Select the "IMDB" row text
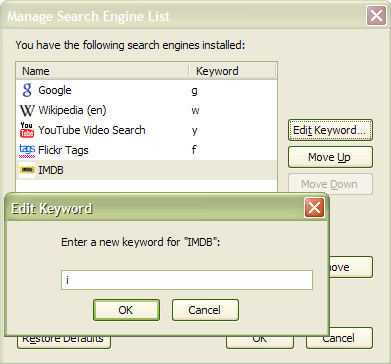 pyautogui.click(x=51, y=170)
